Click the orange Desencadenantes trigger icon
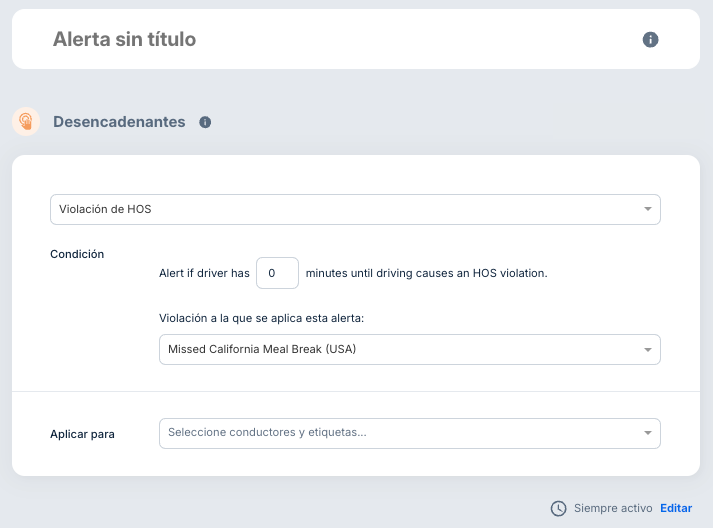 point(26,122)
